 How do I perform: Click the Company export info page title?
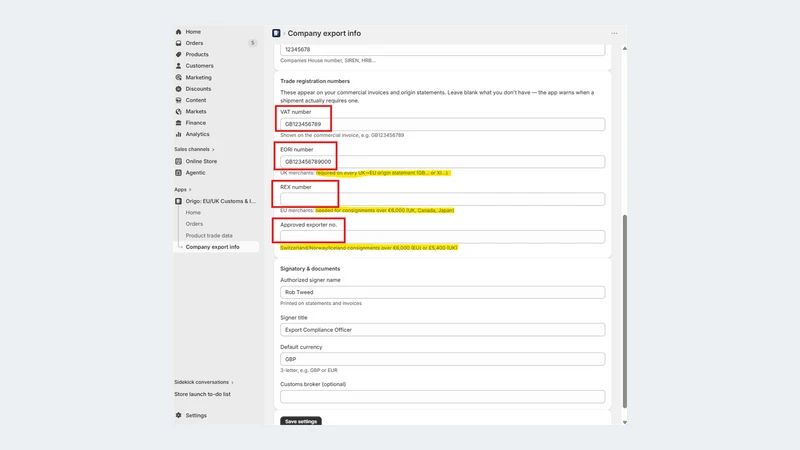tap(324, 33)
